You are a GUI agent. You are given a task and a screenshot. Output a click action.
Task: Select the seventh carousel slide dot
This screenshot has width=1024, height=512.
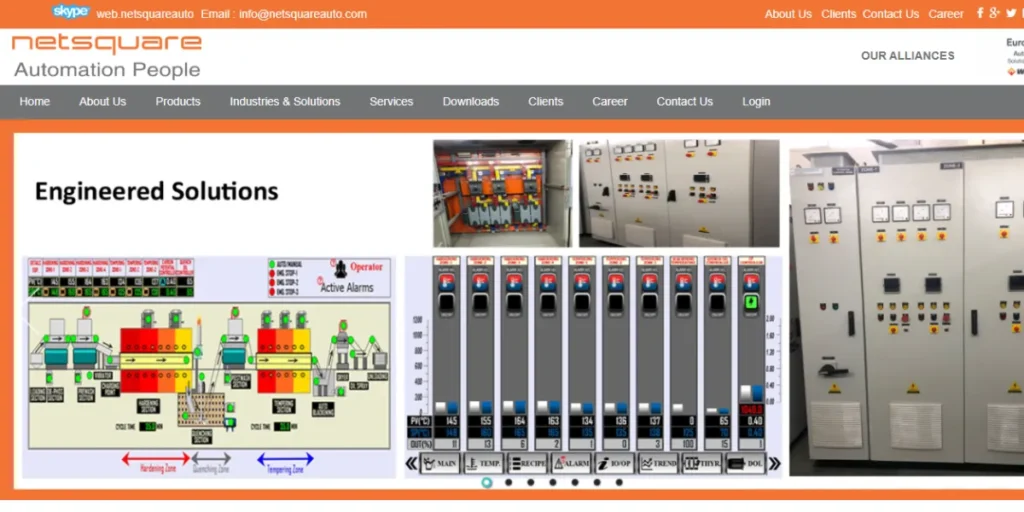click(619, 483)
